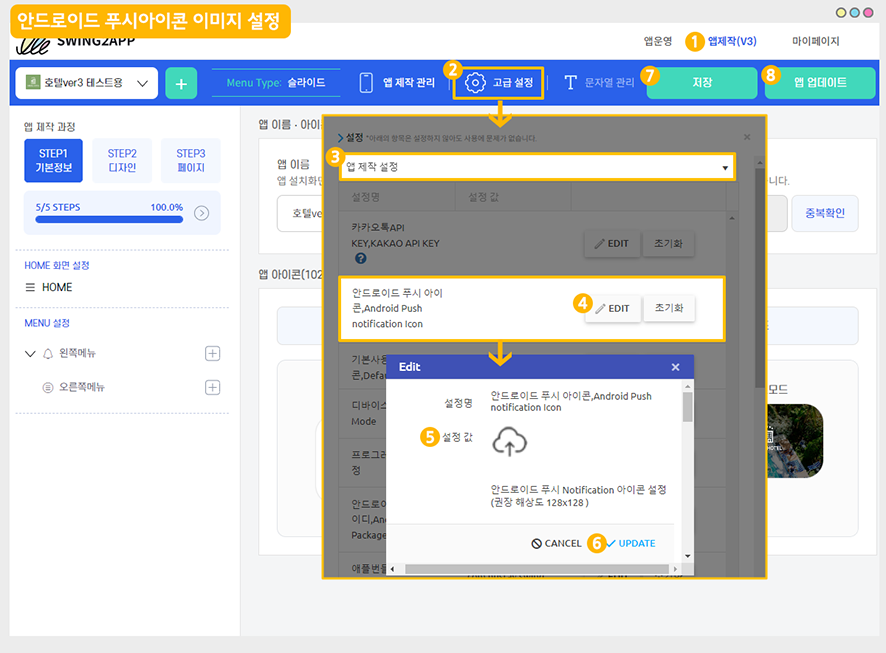Add item with plus next to 오른쪽메뉴
Screen dimensions: 886x653
point(212,387)
